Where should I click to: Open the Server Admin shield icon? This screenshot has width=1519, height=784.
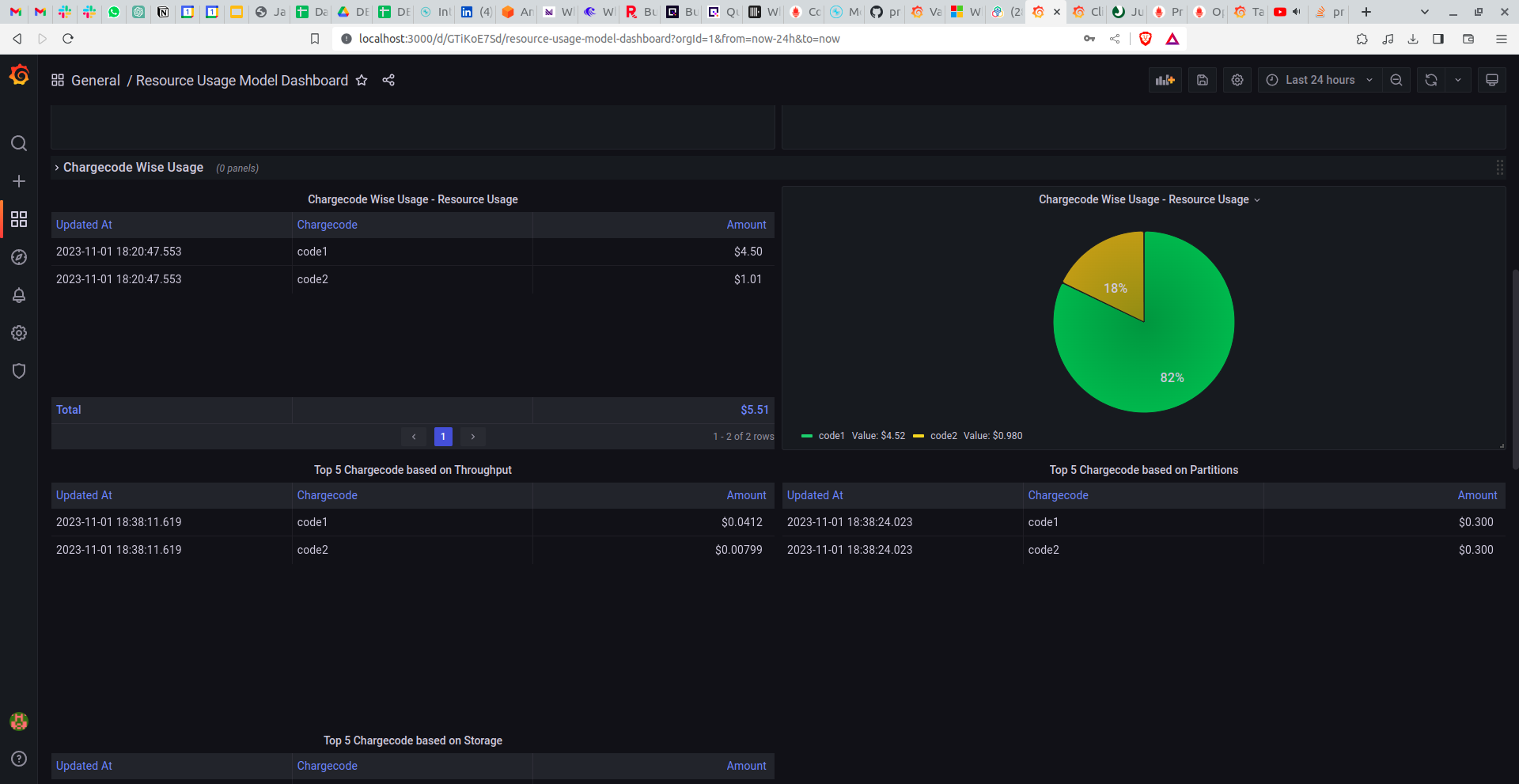[x=19, y=371]
